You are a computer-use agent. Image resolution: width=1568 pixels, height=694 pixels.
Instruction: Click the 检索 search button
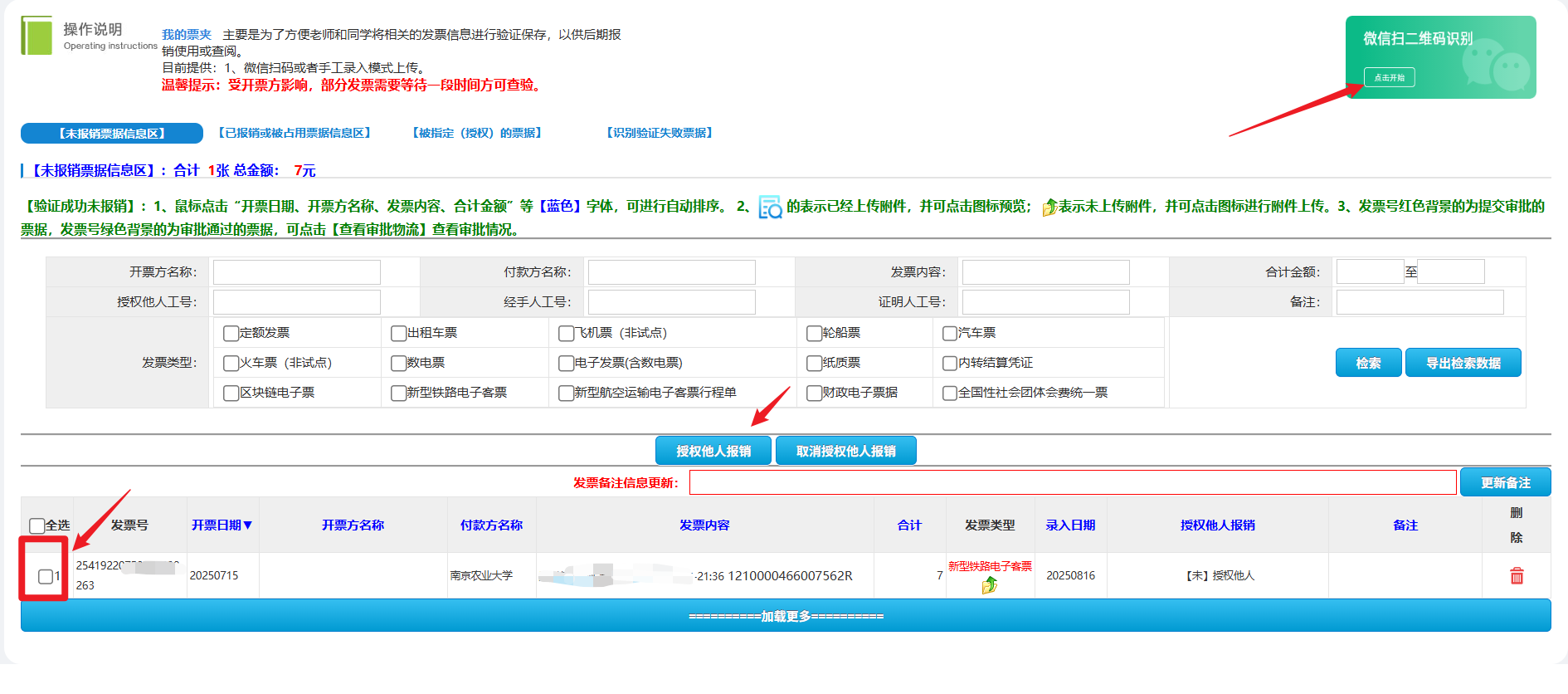(x=1368, y=363)
